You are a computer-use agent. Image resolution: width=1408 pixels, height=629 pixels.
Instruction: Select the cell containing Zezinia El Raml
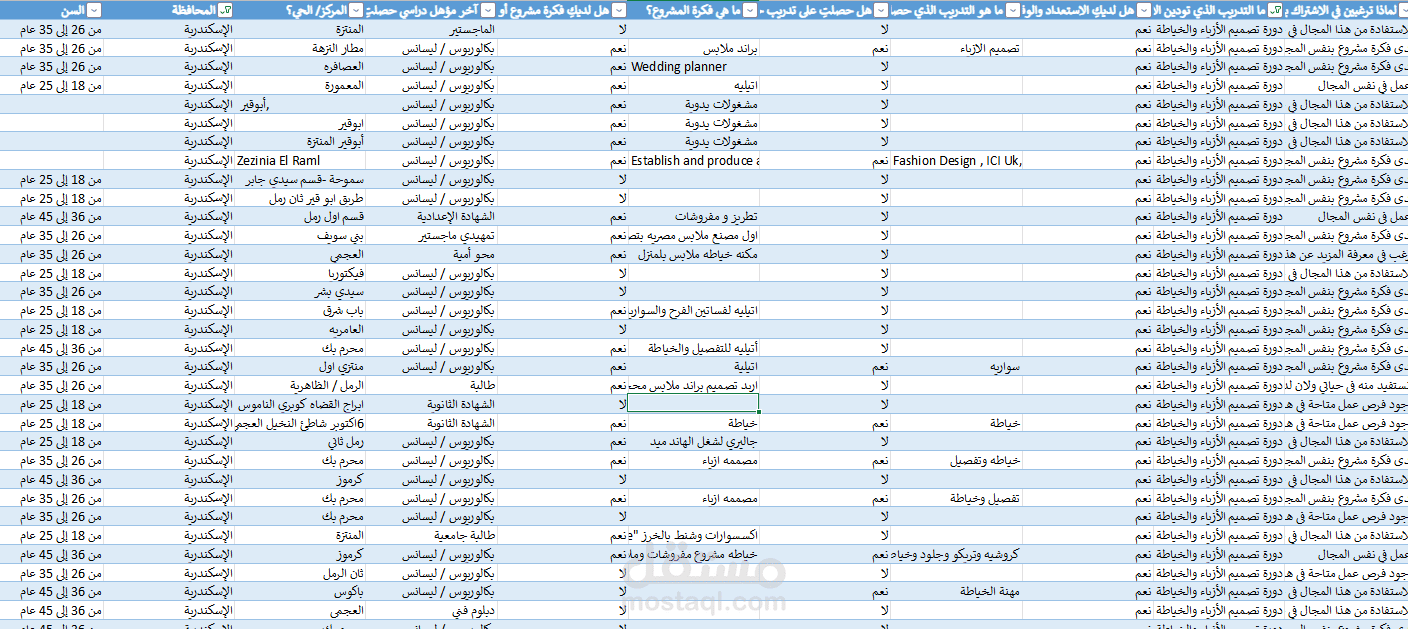click(299, 161)
